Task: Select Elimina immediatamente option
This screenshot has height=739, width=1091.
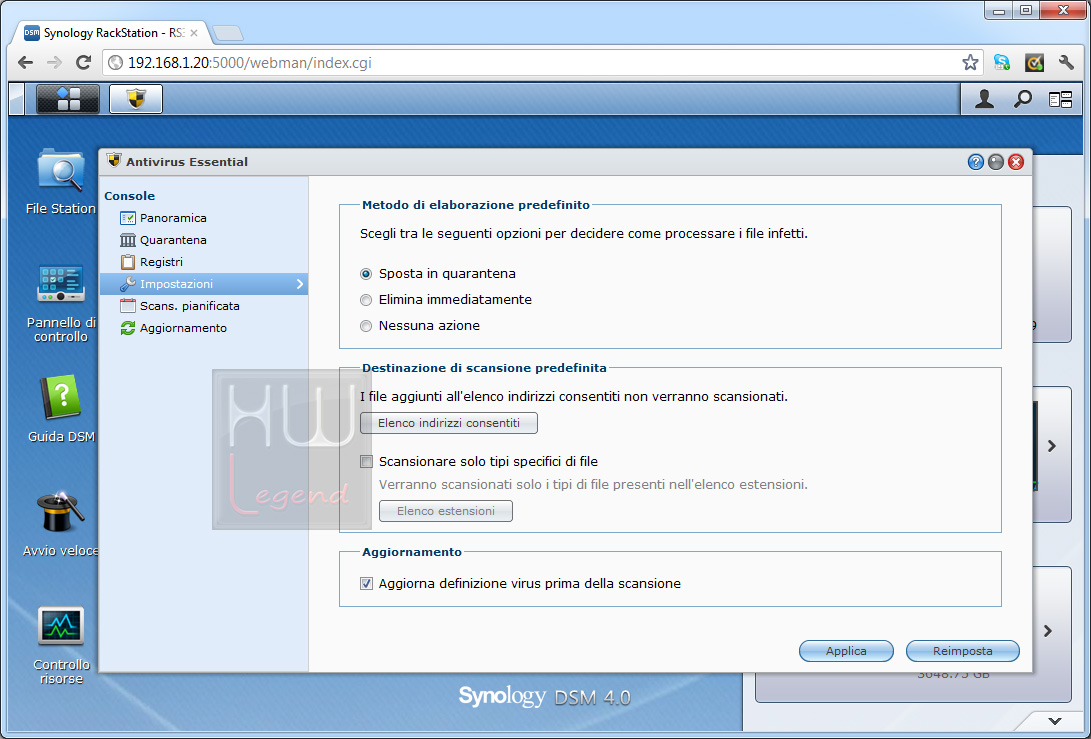Action: tap(366, 300)
